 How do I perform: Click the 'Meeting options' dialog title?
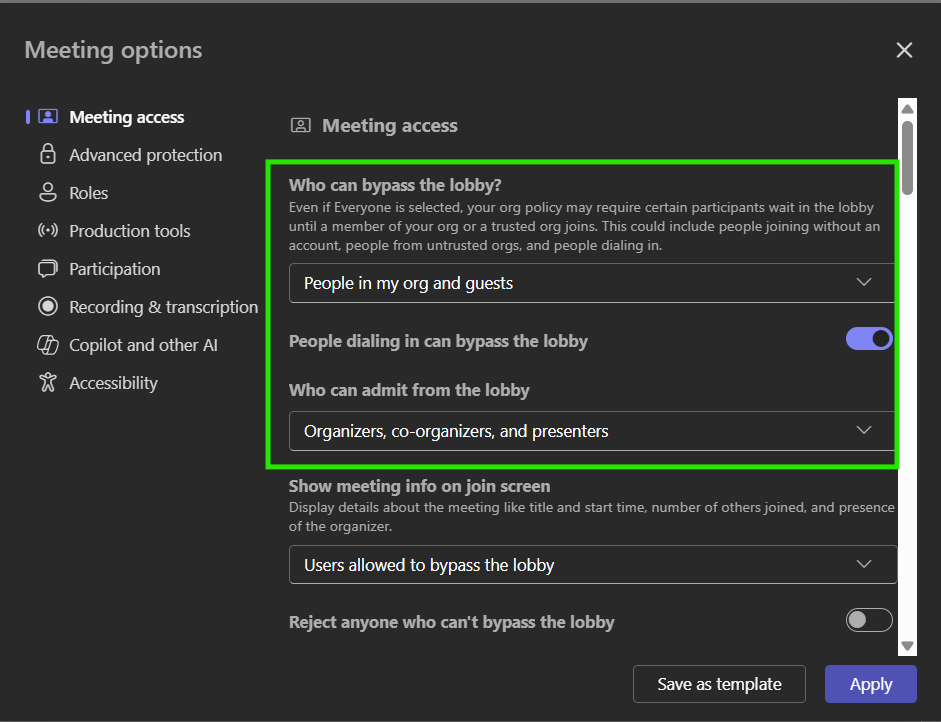tap(113, 50)
